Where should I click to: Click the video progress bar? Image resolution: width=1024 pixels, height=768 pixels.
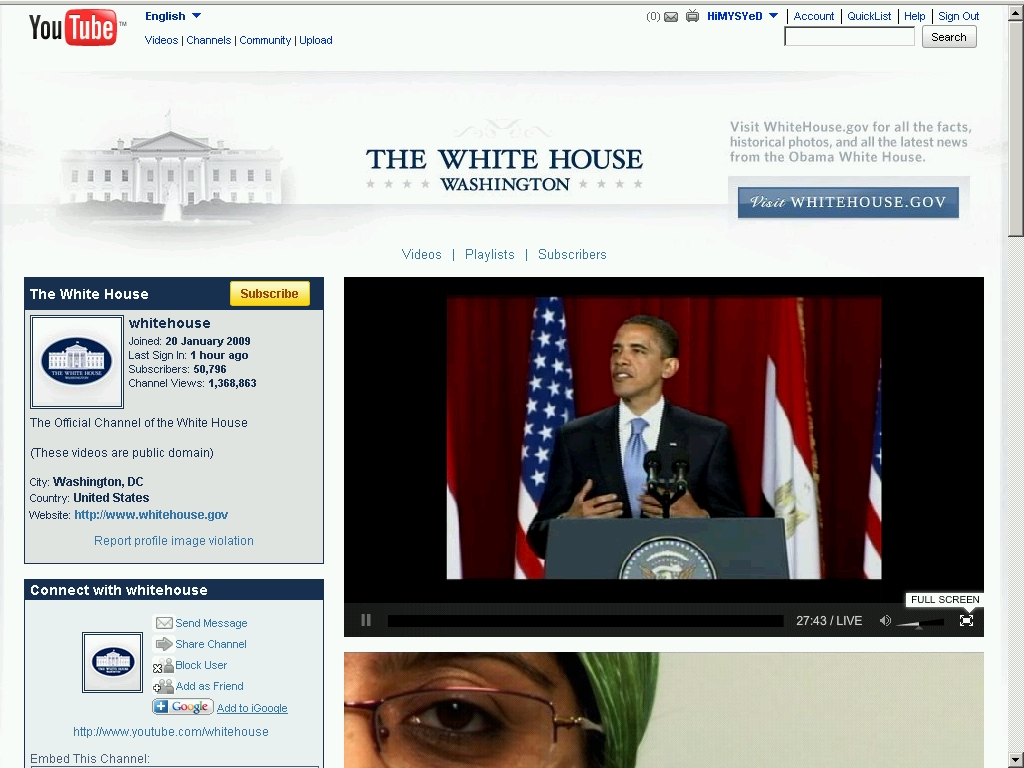(586, 620)
